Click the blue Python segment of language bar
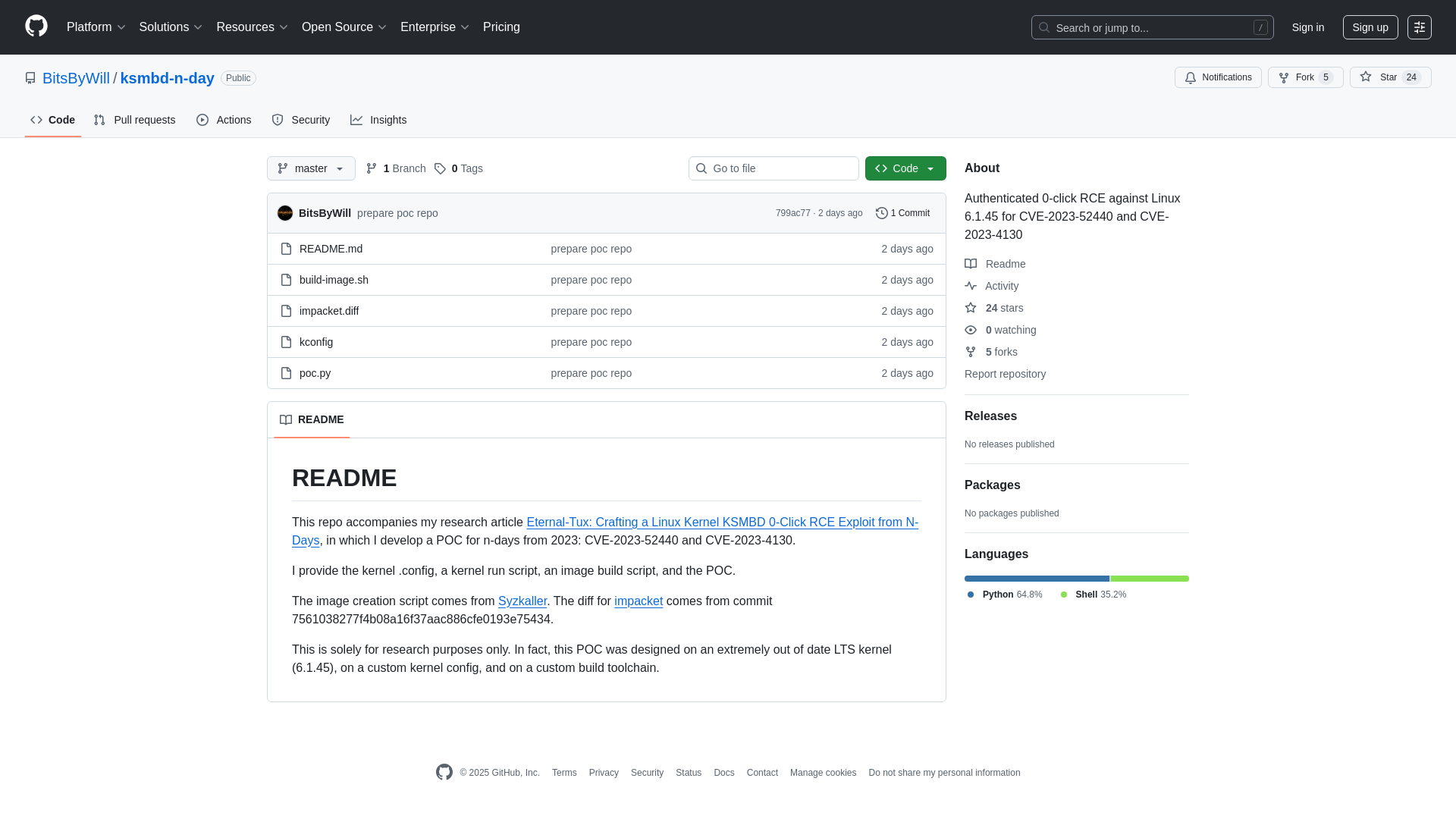The height and width of the screenshot is (819, 1456). (x=1037, y=579)
